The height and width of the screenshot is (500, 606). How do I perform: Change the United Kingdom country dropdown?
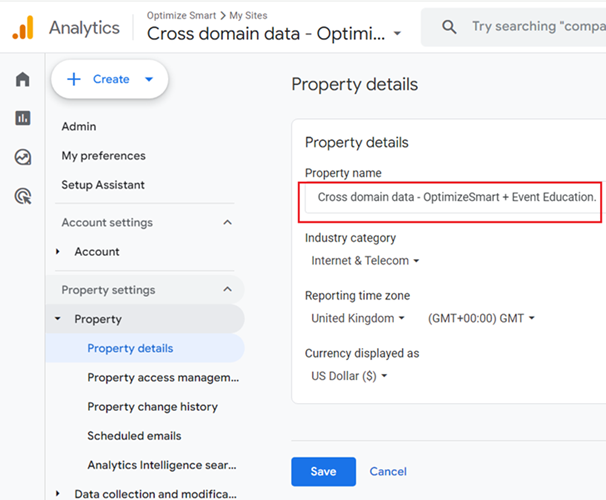click(x=358, y=319)
